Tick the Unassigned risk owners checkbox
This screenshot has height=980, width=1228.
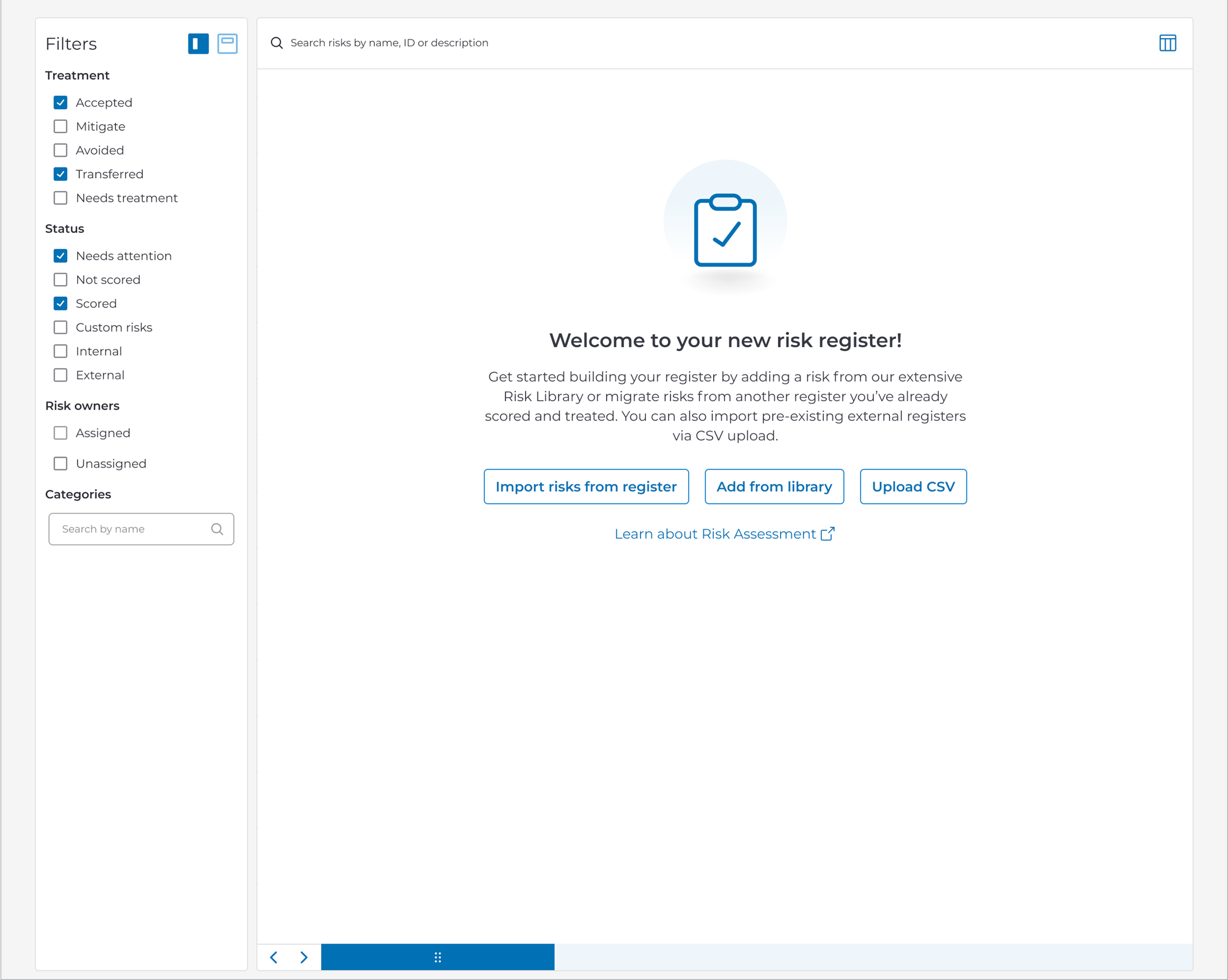pyautogui.click(x=60, y=463)
